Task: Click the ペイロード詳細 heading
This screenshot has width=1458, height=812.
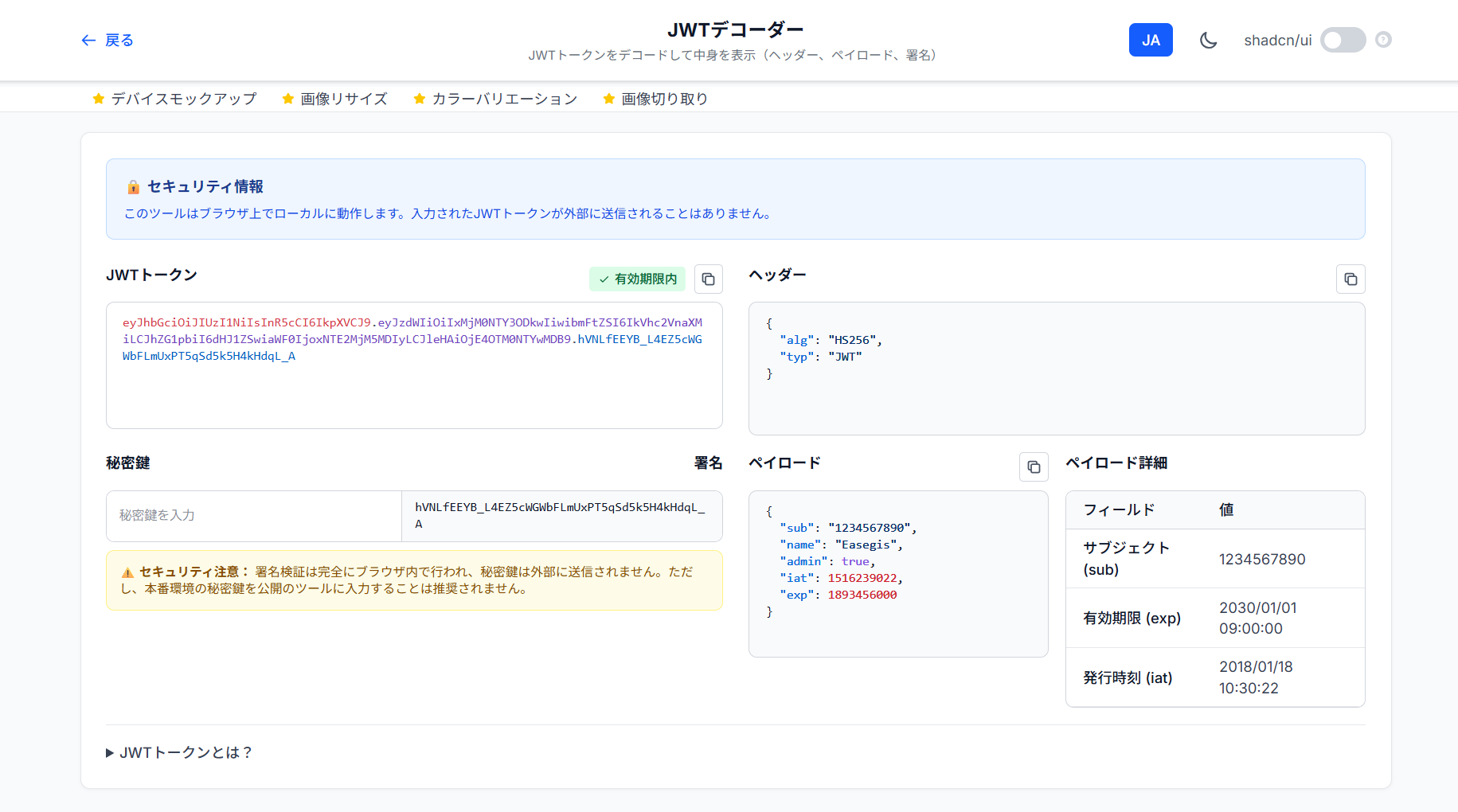Action: tap(1116, 463)
